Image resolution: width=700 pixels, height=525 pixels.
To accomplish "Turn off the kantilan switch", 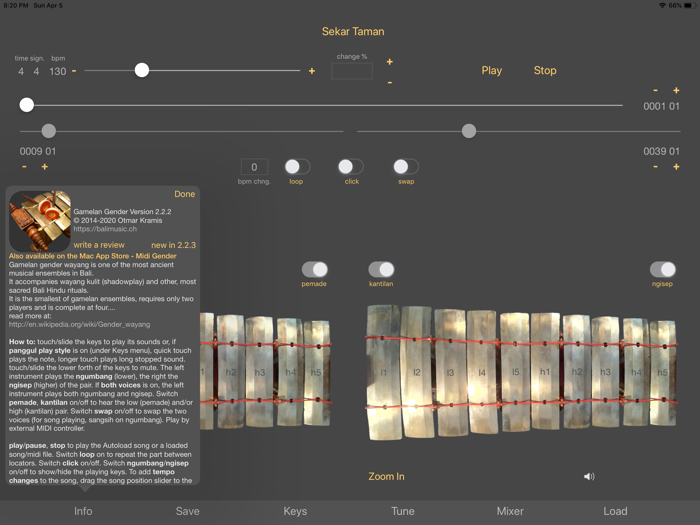I will (x=381, y=269).
